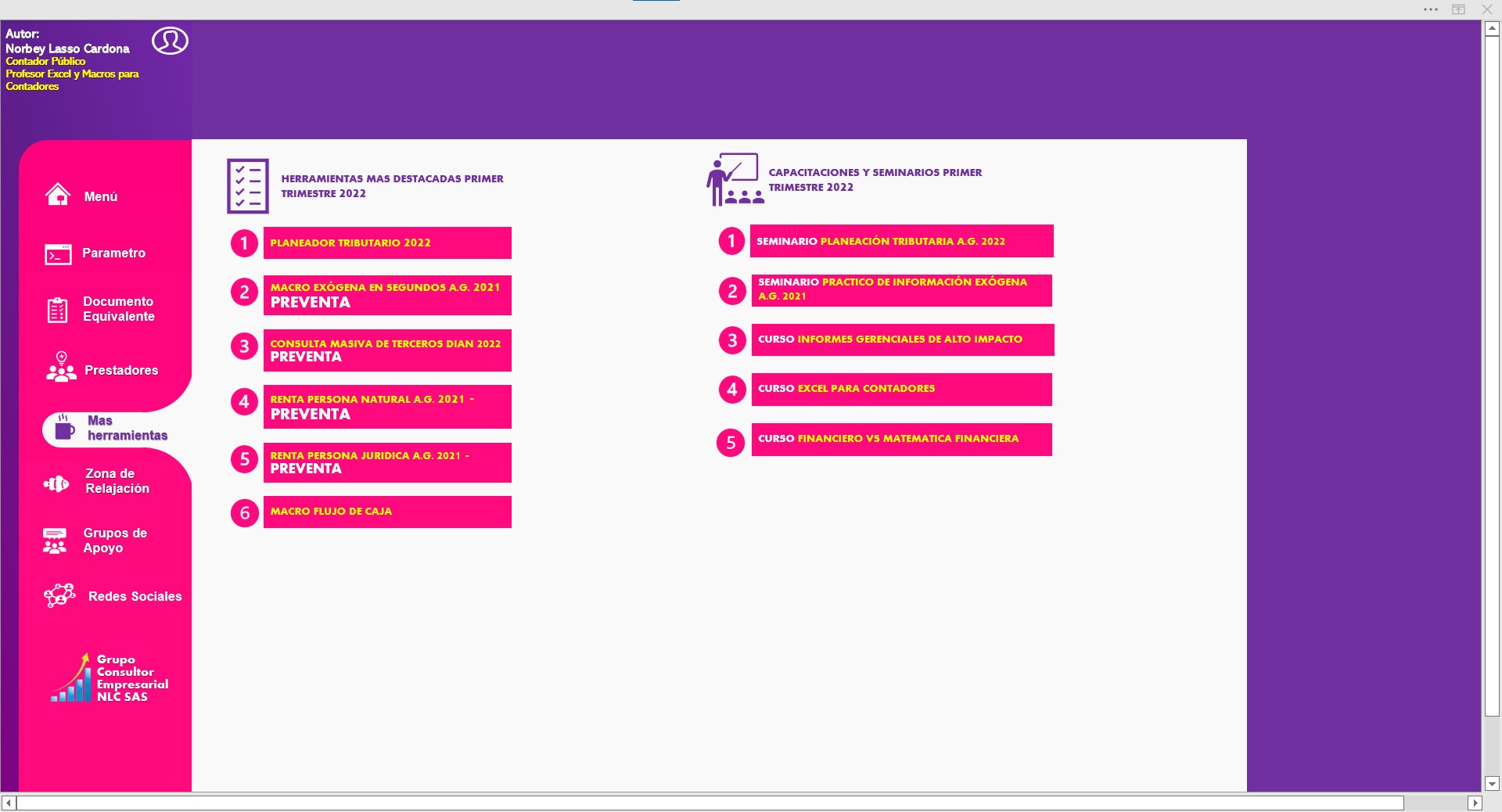
Task: Select Documento Equivalente in the sidebar
Action: point(119,309)
